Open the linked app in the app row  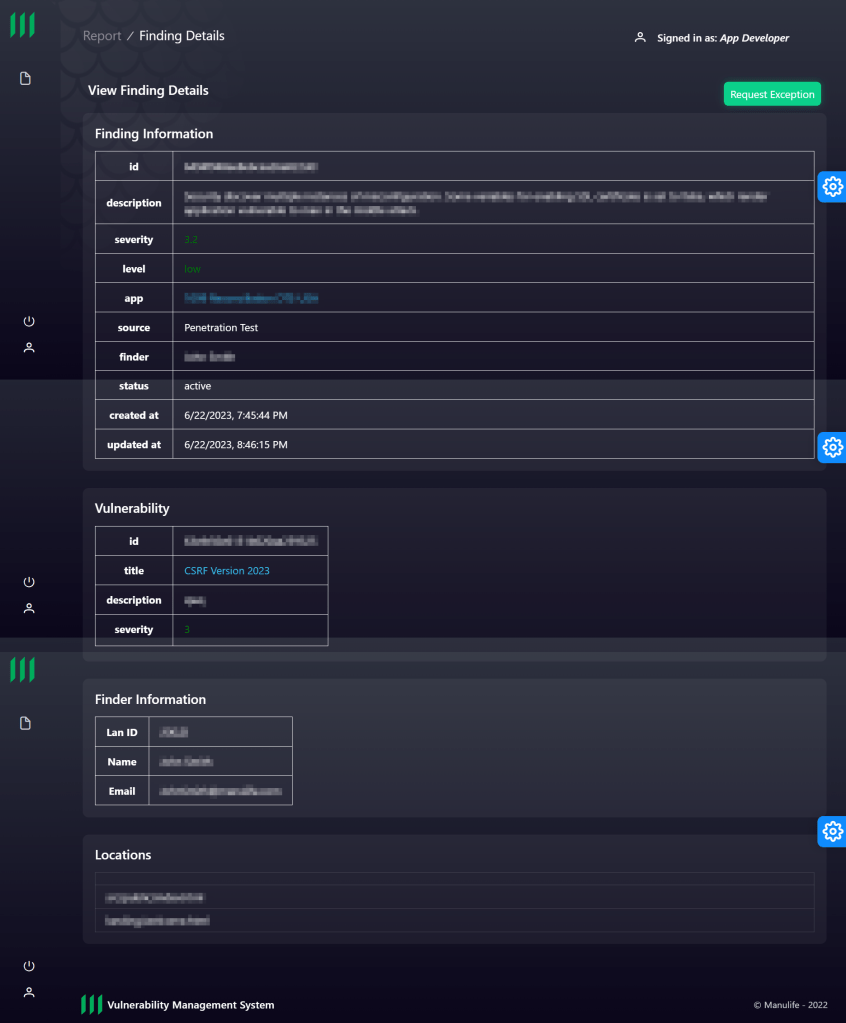click(x=251, y=299)
